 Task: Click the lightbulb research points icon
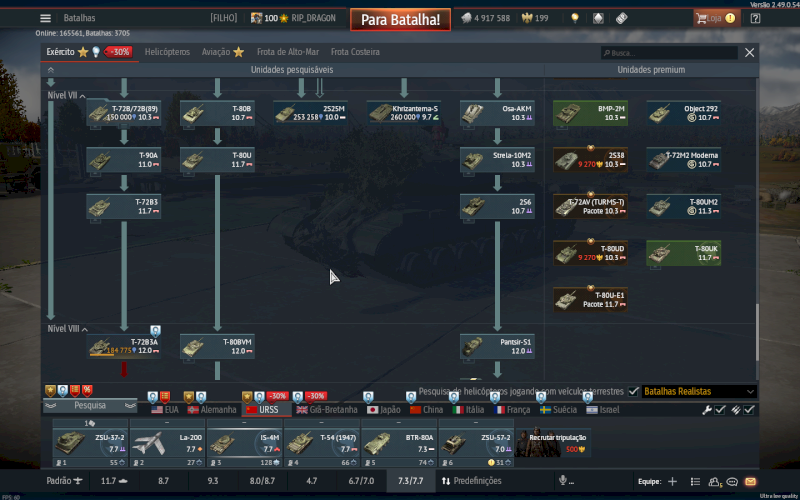[x=574, y=18]
